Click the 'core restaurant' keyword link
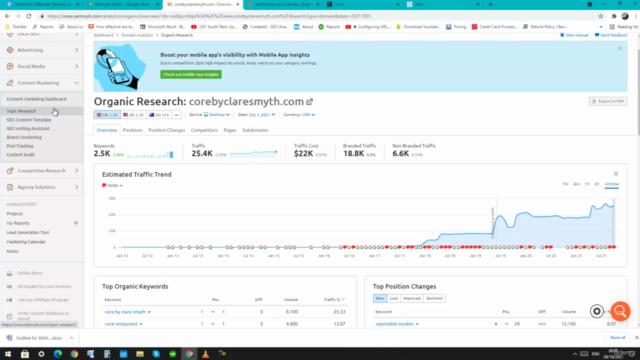 [121, 324]
